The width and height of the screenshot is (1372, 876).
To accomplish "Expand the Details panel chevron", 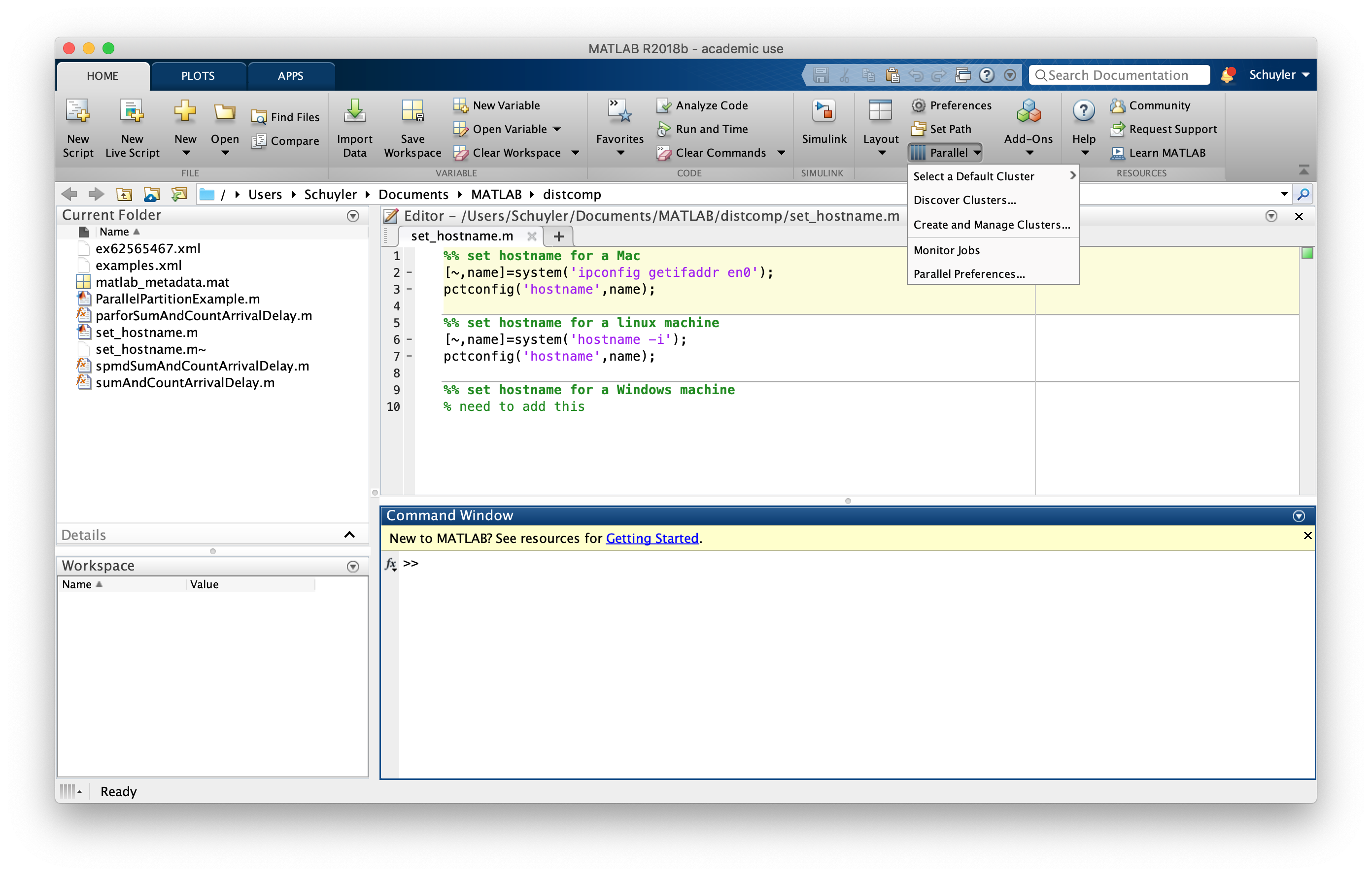I will (x=349, y=535).
